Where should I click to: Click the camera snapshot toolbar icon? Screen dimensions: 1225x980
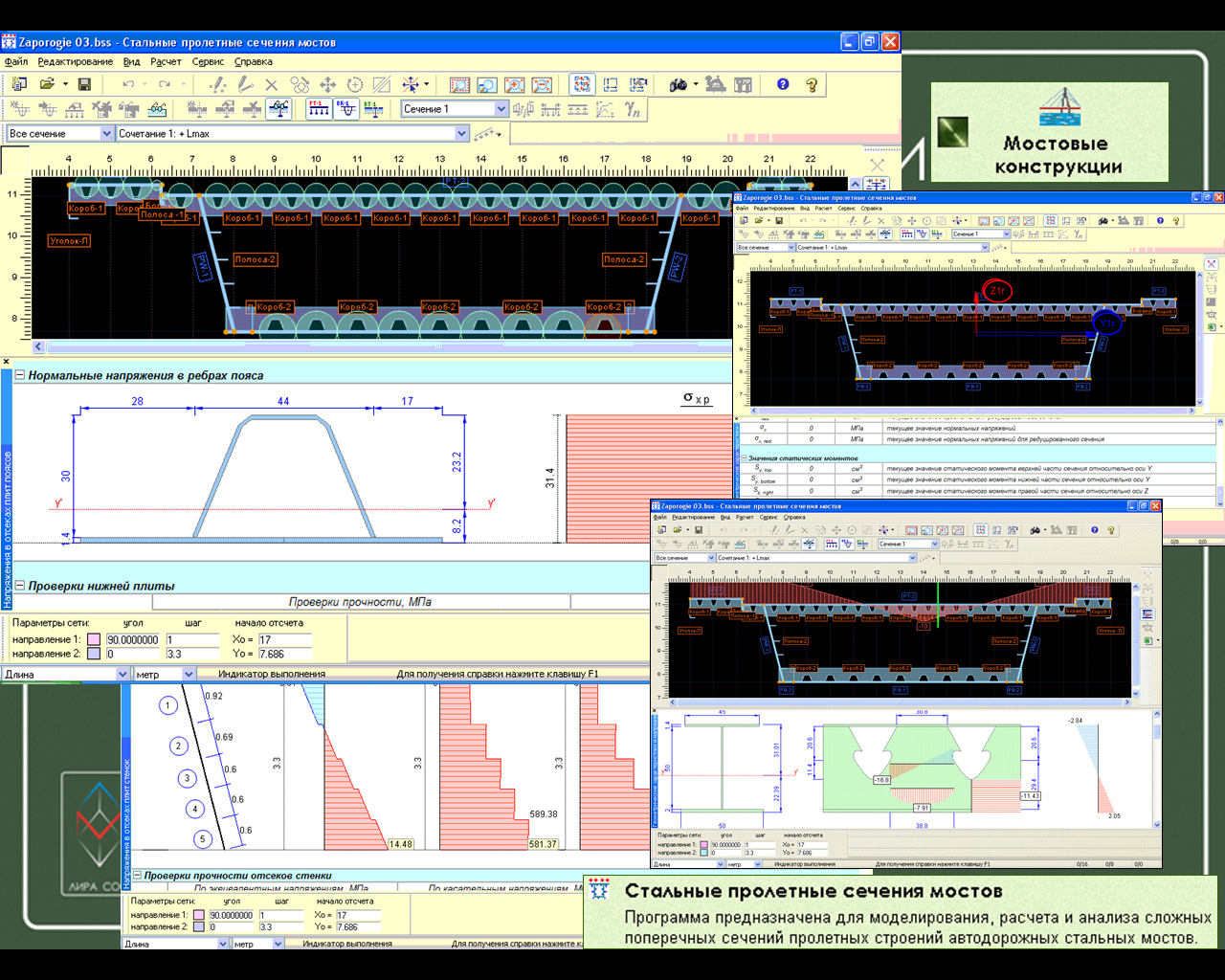[679, 84]
